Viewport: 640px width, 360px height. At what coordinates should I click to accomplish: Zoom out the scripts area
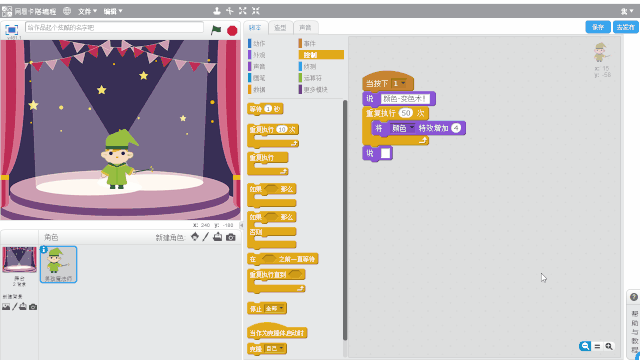click(x=584, y=346)
